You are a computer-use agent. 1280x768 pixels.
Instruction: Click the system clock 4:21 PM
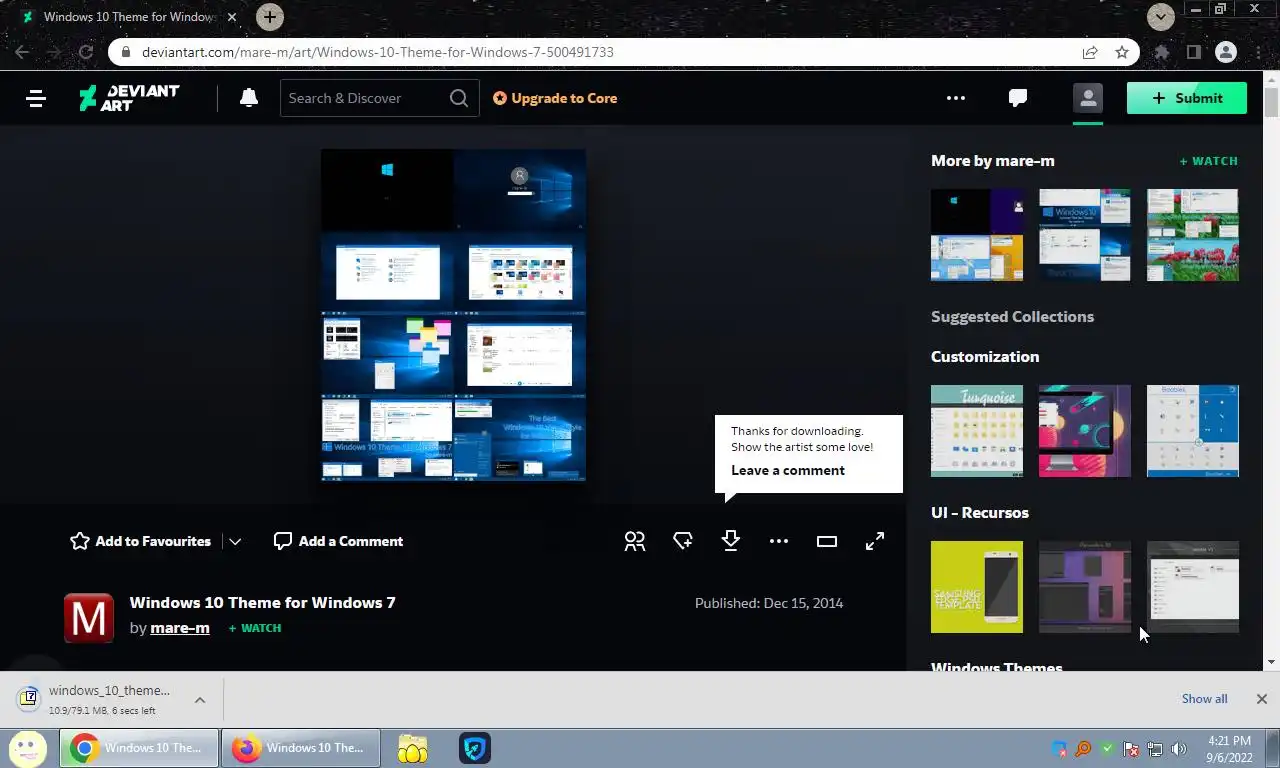[x=1229, y=741]
